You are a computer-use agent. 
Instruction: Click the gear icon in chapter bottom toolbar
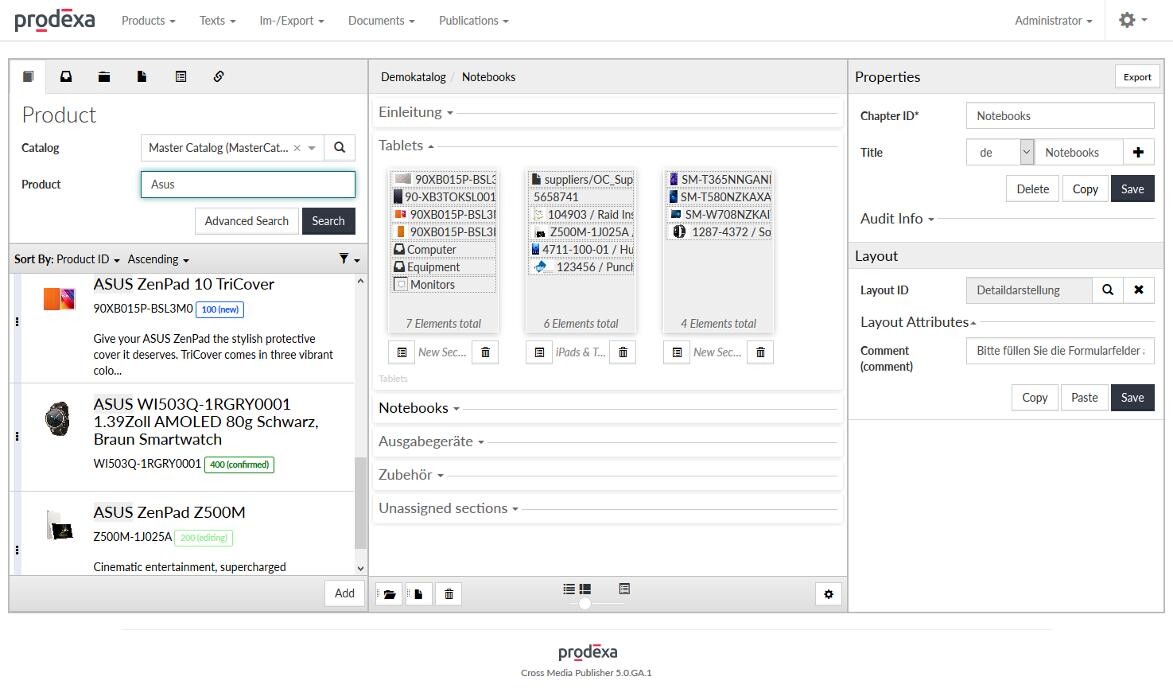click(828, 594)
